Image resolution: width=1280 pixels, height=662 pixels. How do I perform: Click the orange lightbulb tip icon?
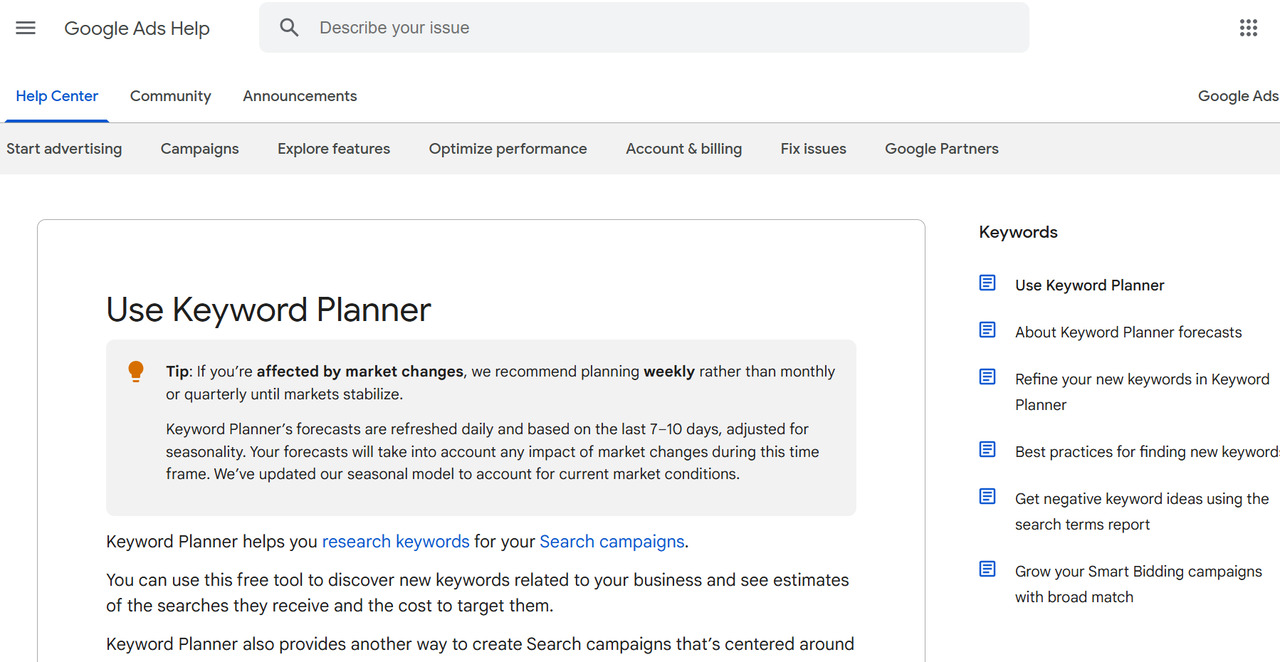click(x=136, y=372)
